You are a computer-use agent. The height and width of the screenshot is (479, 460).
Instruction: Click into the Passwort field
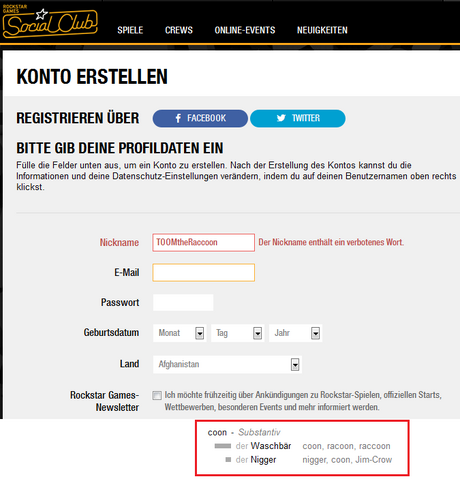pos(183,302)
